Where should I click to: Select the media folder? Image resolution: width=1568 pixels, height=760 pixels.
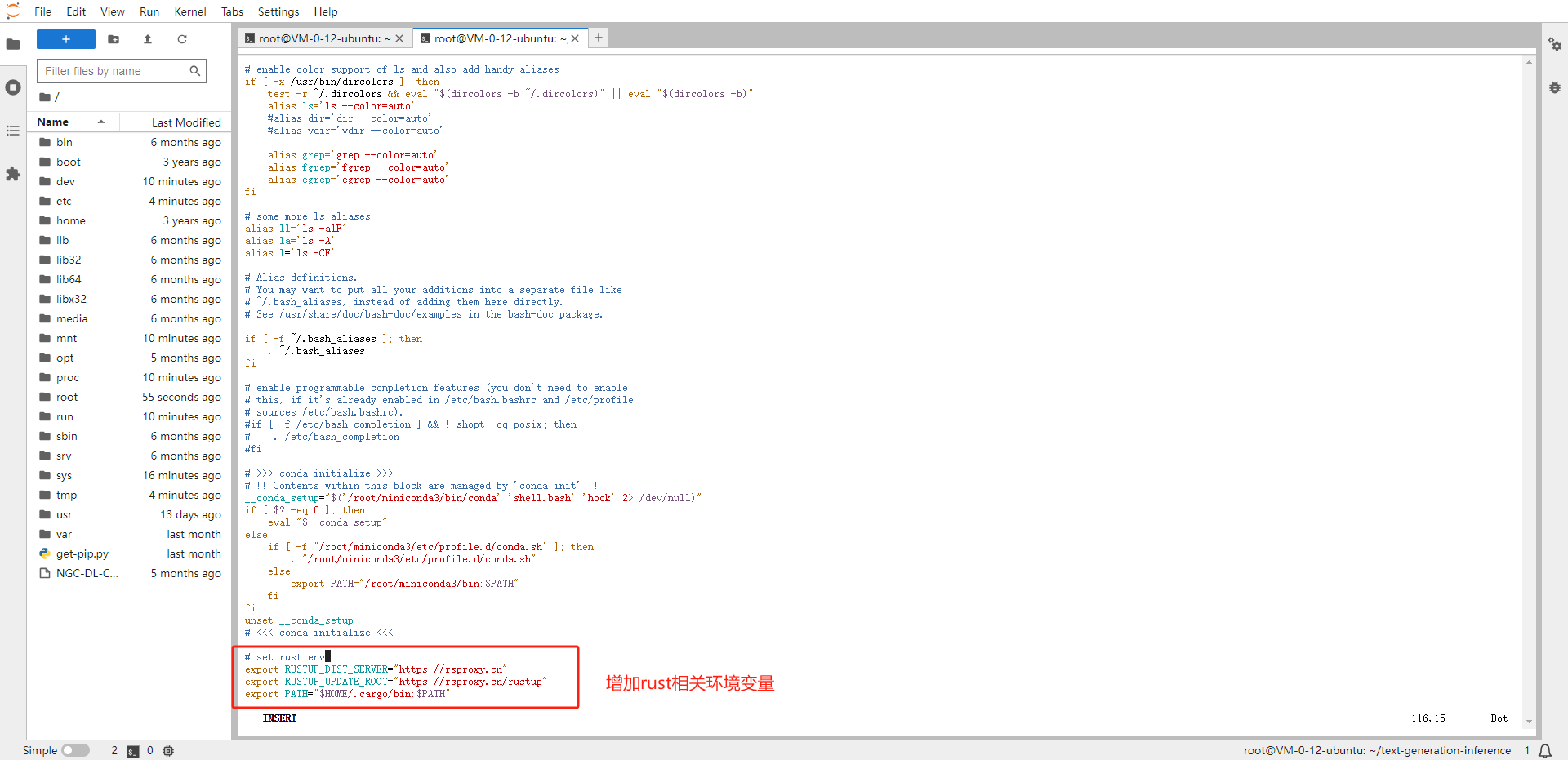130,318
